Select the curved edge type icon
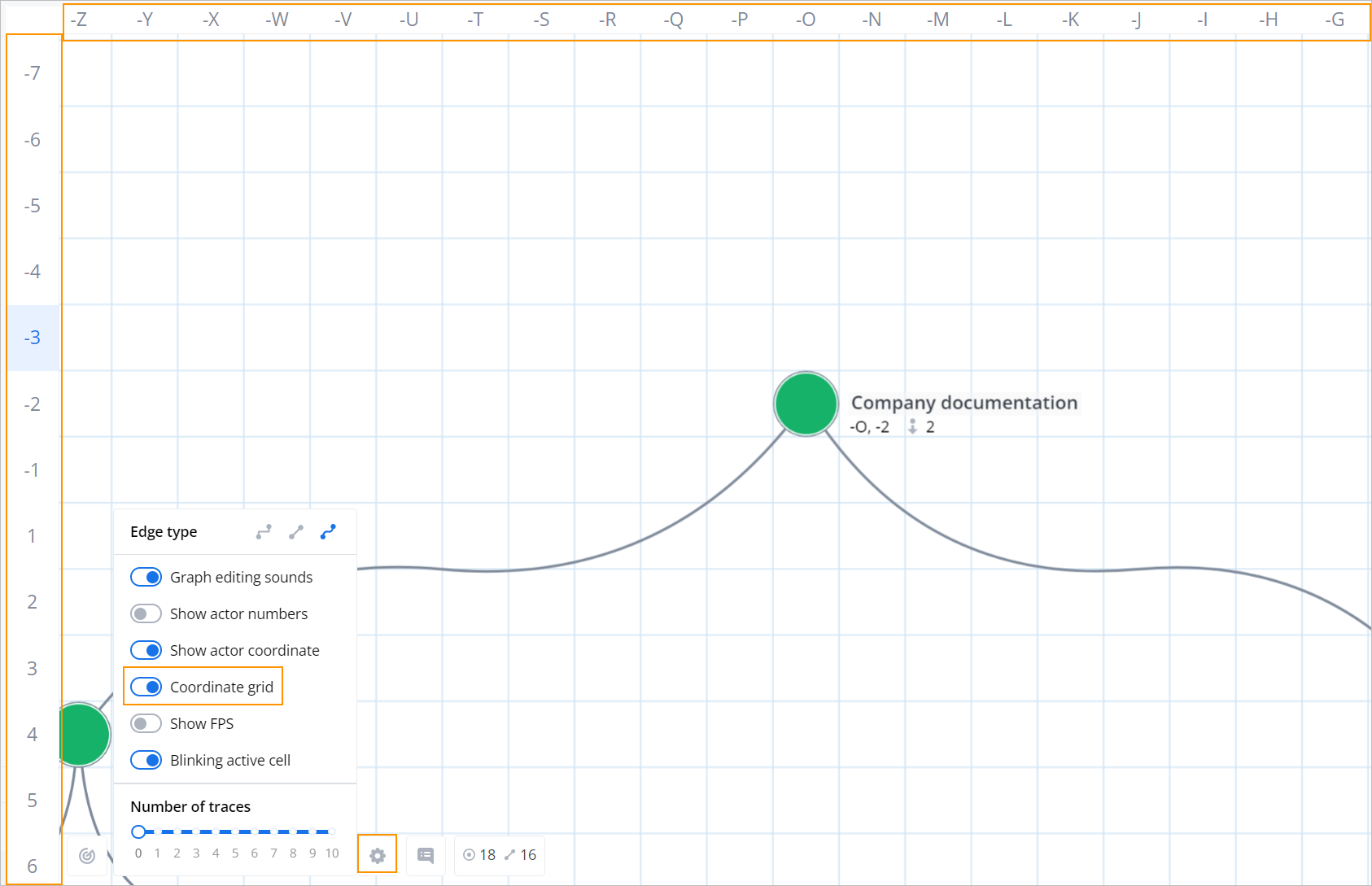The height and width of the screenshot is (886, 1372). pos(328,532)
